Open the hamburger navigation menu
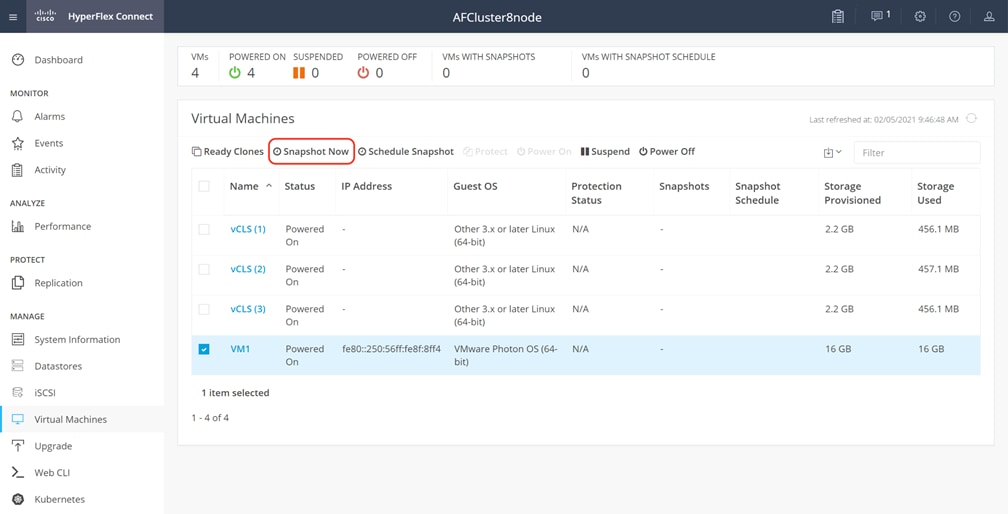The width and height of the screenshot is (1008, 514). (x=13, y=17)
